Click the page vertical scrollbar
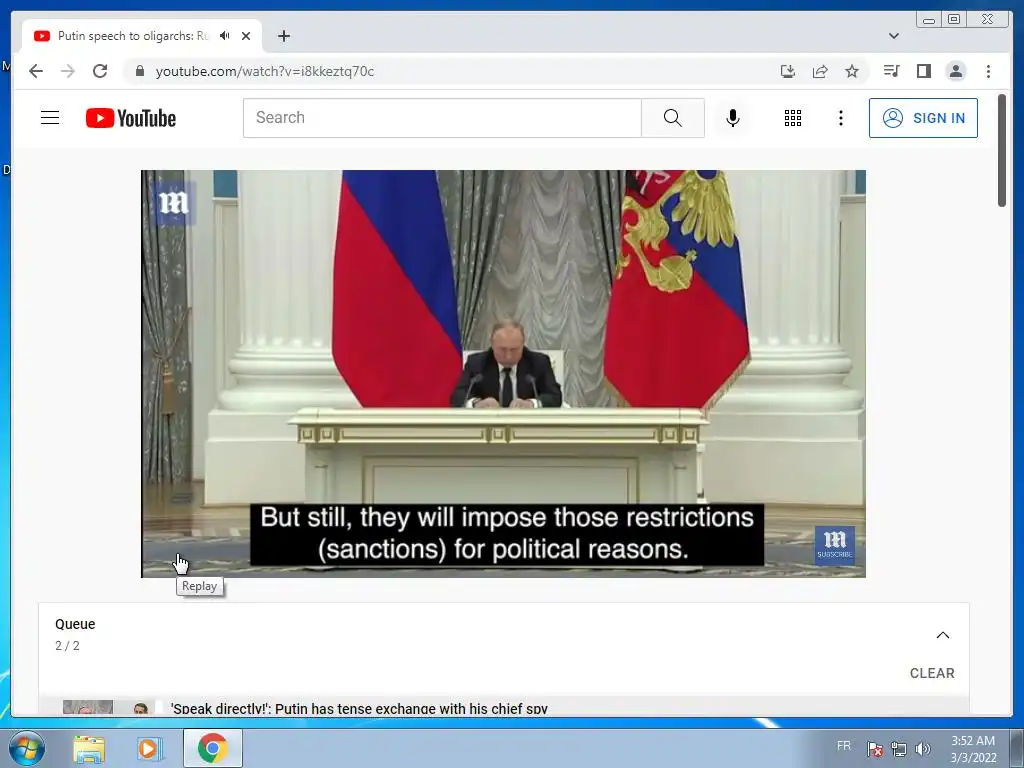The image size is (1024, 768). tap(1002, 150)
